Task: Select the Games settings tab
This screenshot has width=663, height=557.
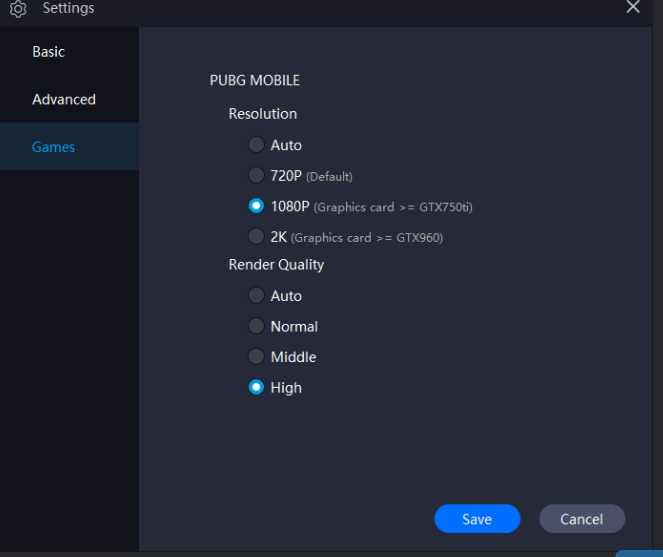Action: [x=69, y=147]
